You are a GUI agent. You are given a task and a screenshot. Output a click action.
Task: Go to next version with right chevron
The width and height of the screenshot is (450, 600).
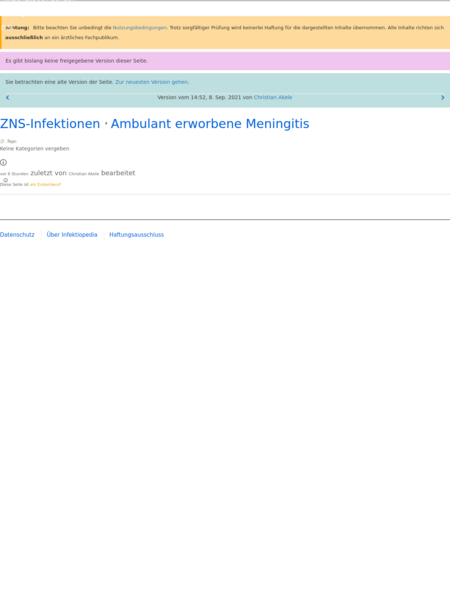443,98
